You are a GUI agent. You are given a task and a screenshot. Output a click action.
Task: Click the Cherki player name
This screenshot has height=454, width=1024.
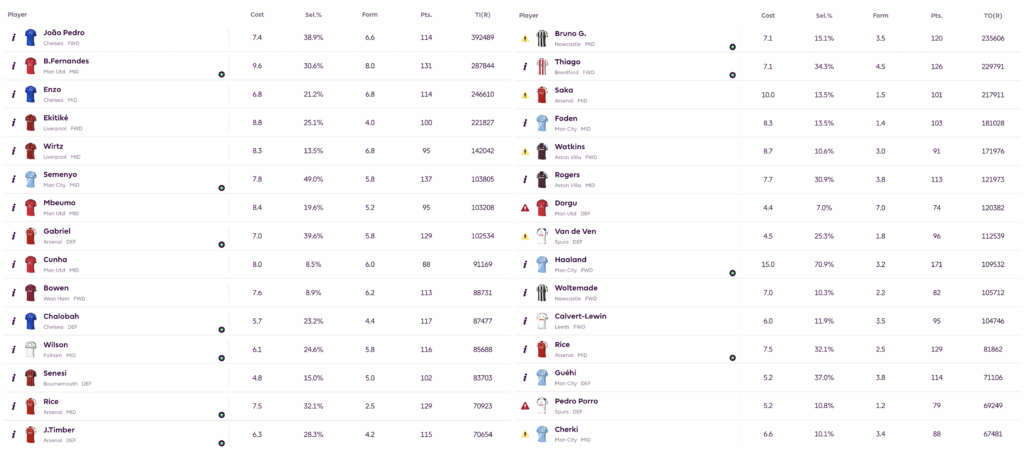[566, 429]
